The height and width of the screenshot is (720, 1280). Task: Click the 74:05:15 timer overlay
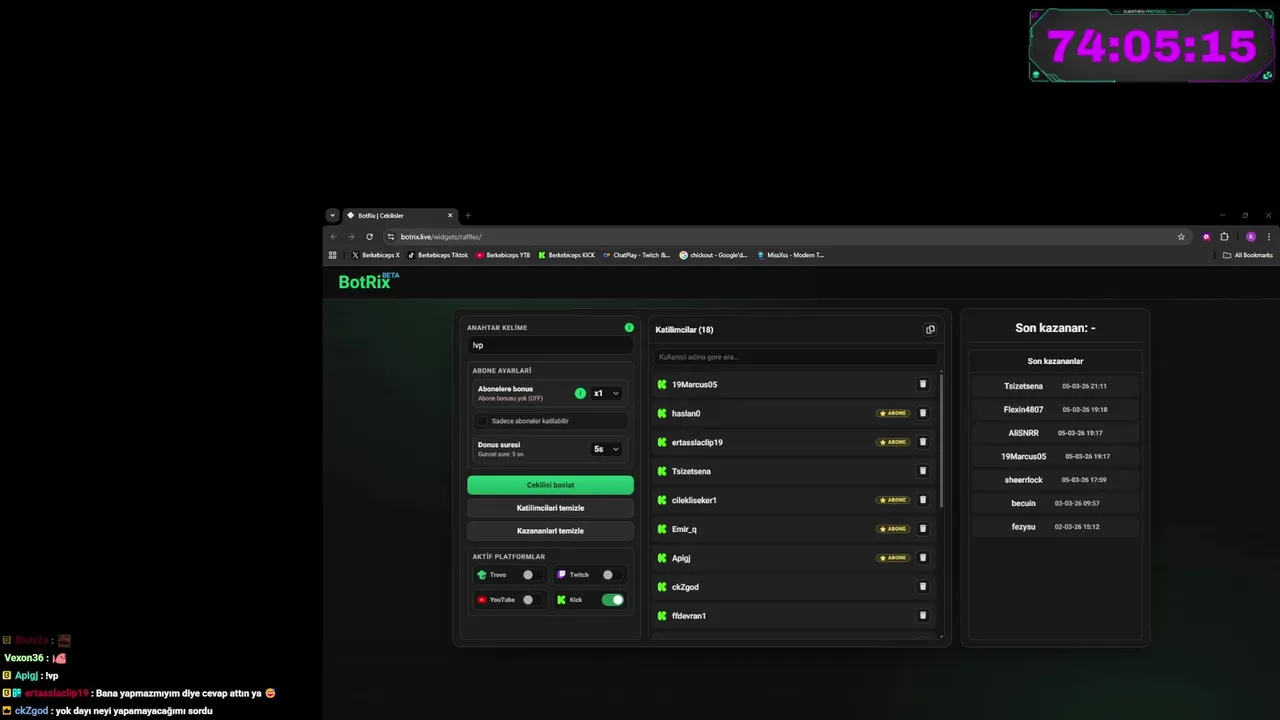pyautogui.click(x=1151, y=46)
